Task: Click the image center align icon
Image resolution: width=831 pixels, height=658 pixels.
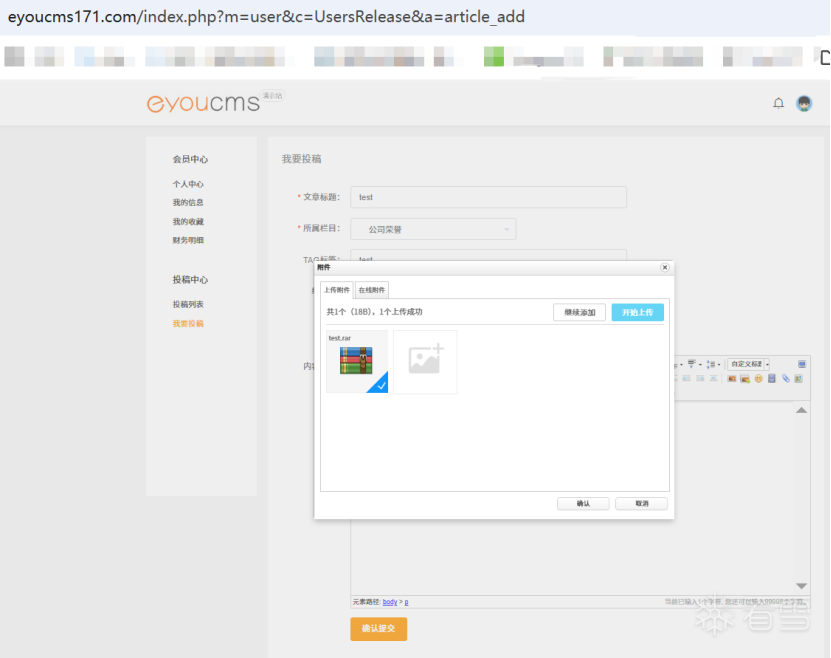Action: click(x=714, y=378)
